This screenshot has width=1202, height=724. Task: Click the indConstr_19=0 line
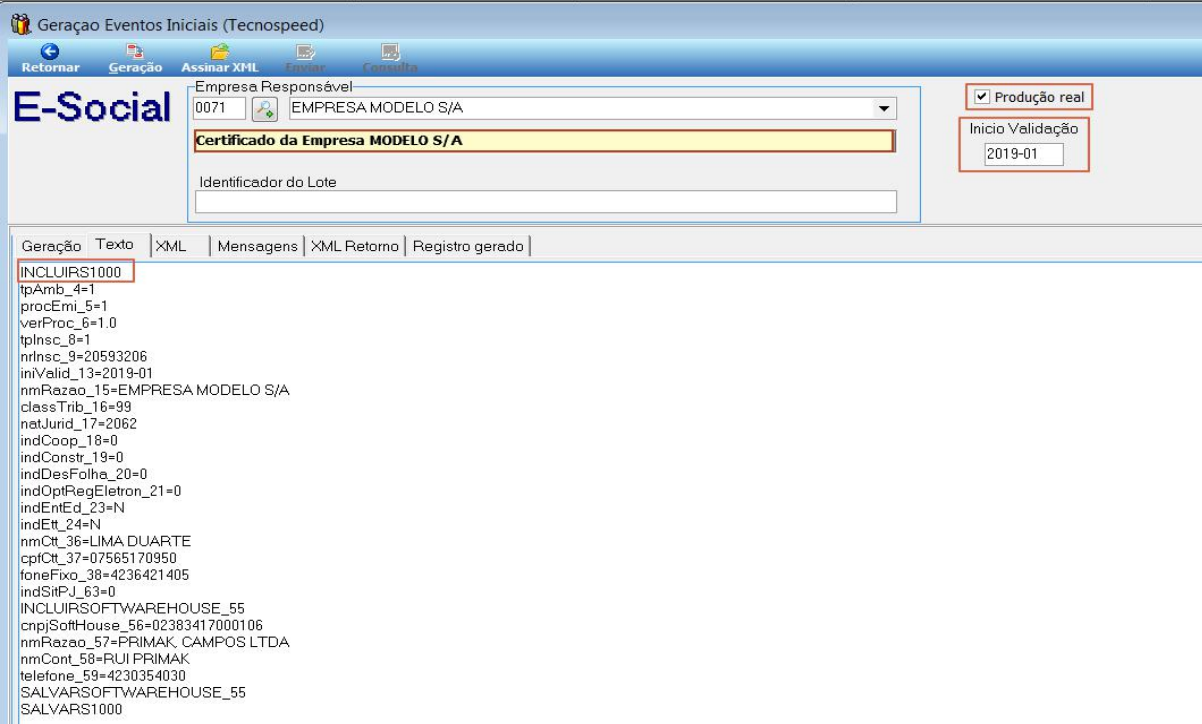[72, 457]
